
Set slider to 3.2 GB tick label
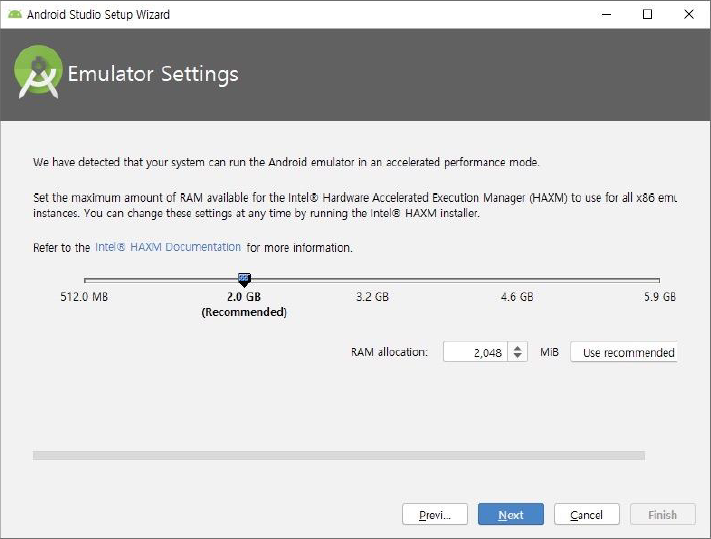(x=372, y=297)
